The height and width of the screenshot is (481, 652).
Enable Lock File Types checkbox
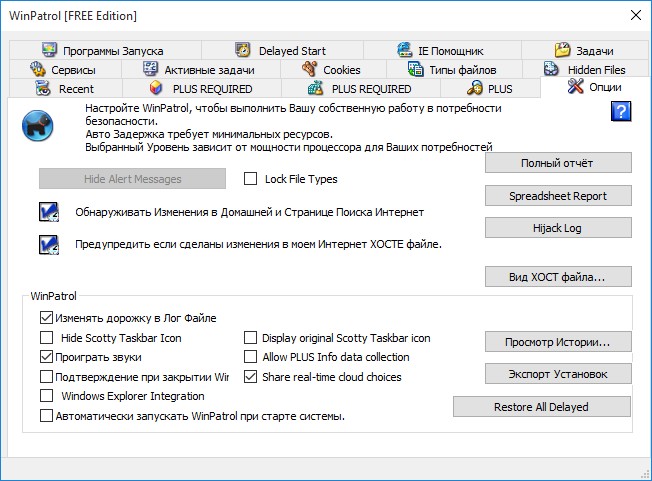click(250, 179)
